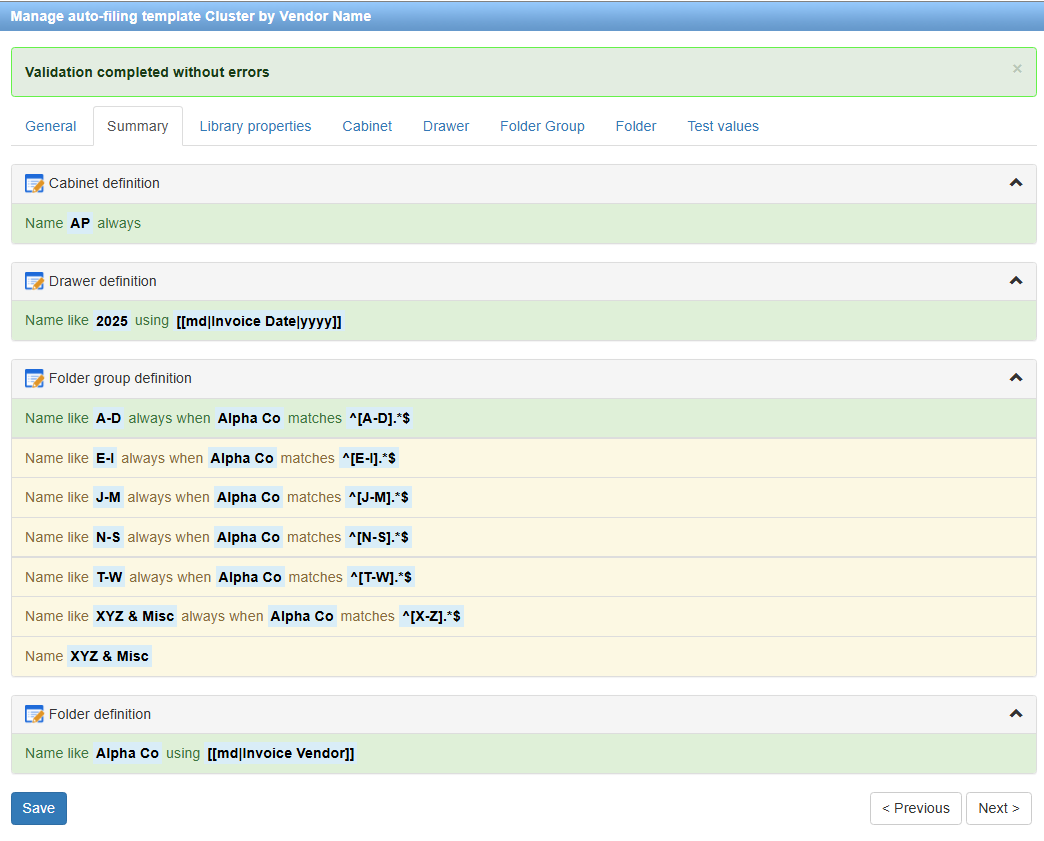Switch to the Folder Group tab
Image resolution: width=1044 pixels, height=841 pixels.
click(x=542, y=126)
